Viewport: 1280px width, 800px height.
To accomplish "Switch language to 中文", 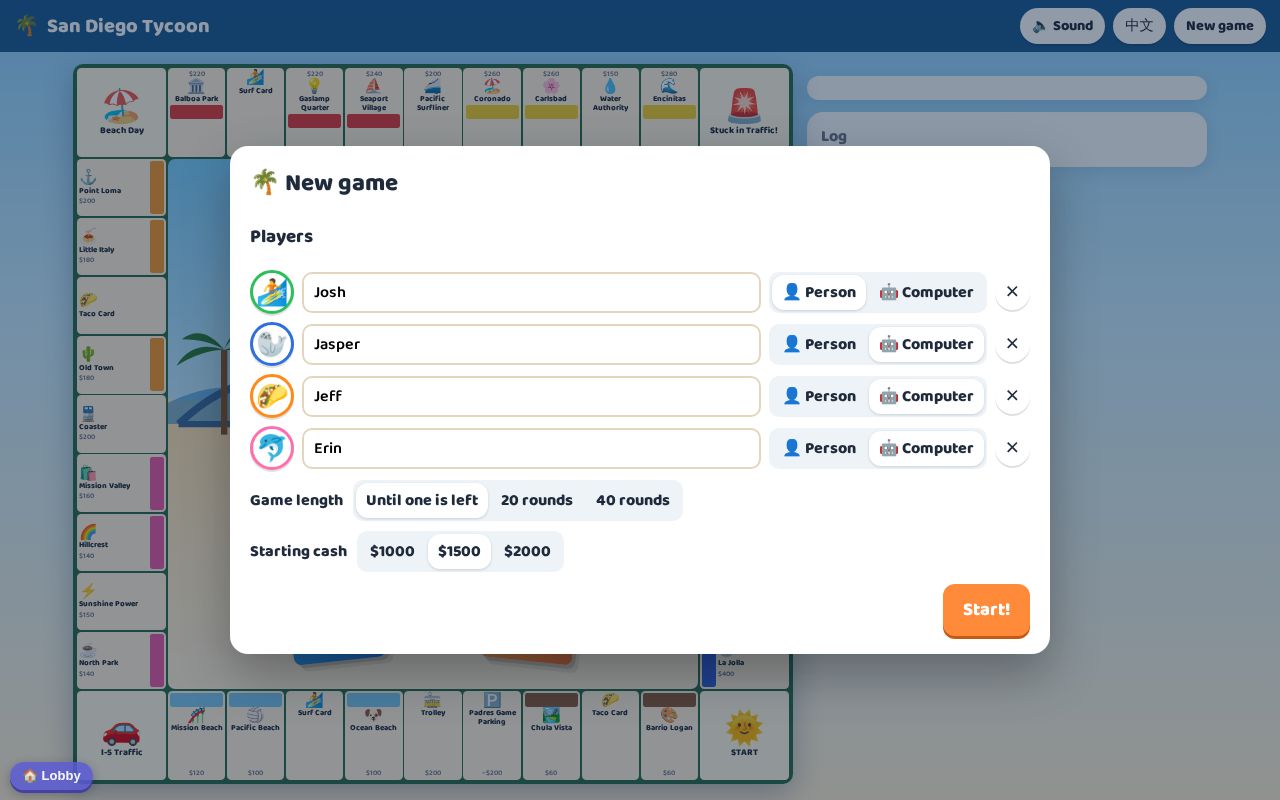I will (x=1139, y=26).
